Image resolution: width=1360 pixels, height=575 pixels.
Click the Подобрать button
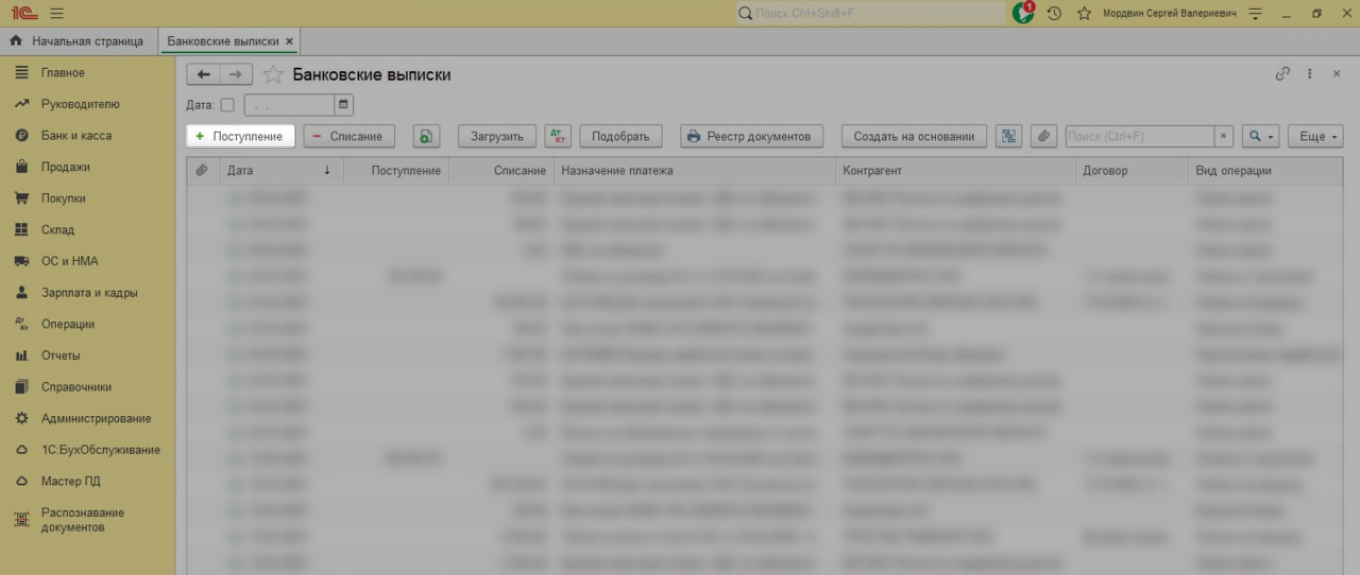[x=620, y=136]
